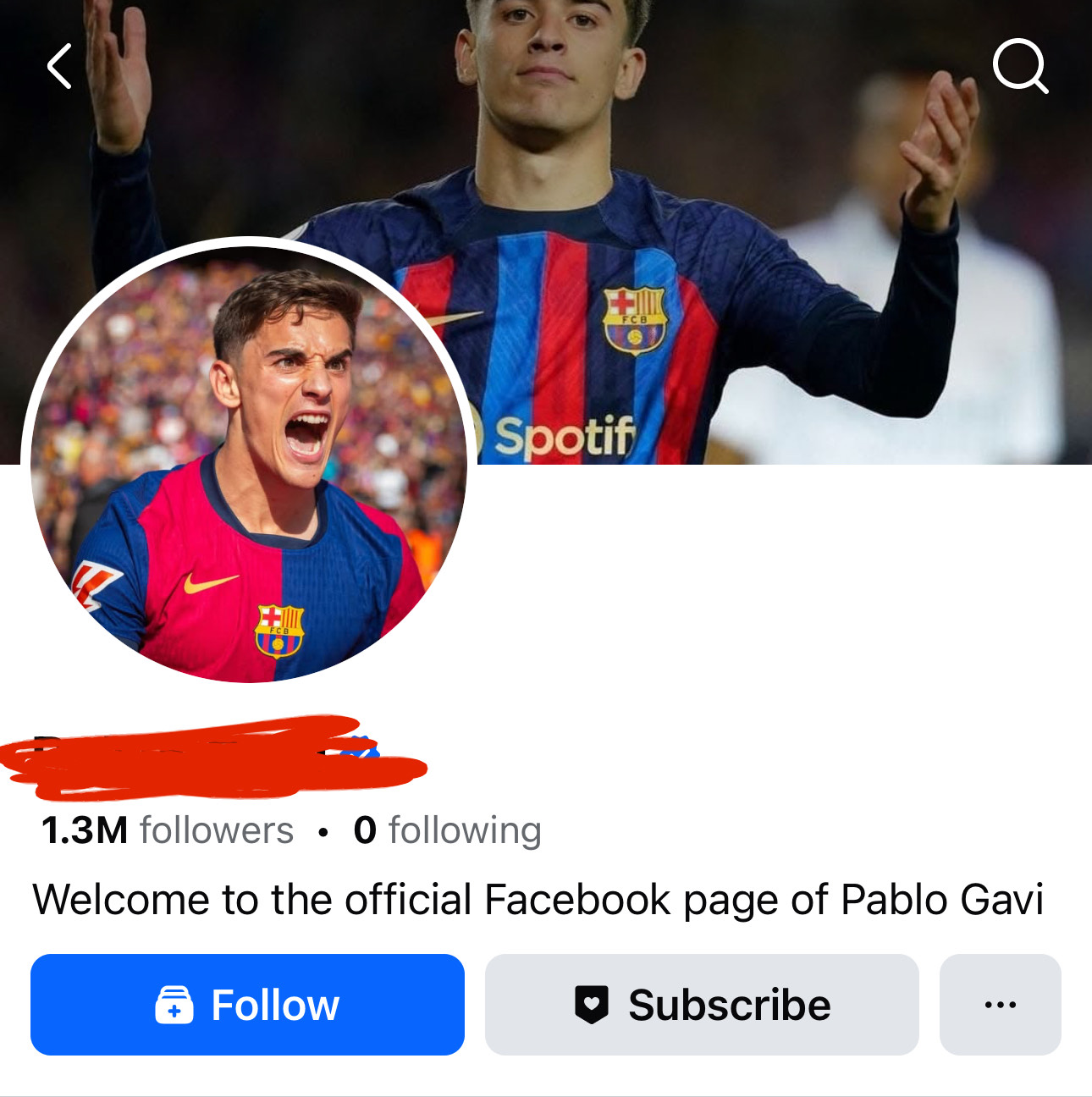Open search with the magnifying glass
1092x1097 pixels.
[1019, 65]
